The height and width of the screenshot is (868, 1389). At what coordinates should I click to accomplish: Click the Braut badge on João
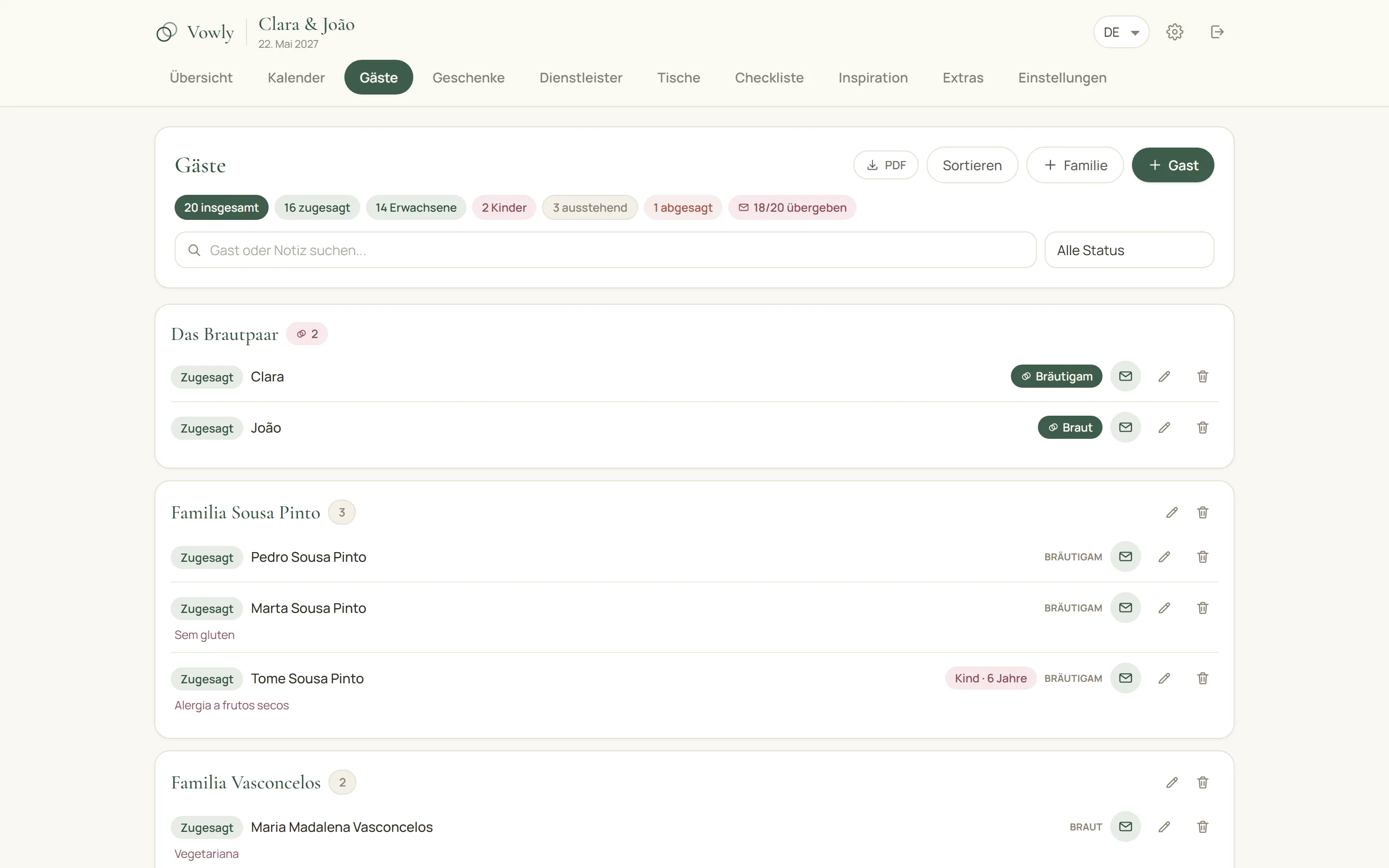coord(1070,428)
